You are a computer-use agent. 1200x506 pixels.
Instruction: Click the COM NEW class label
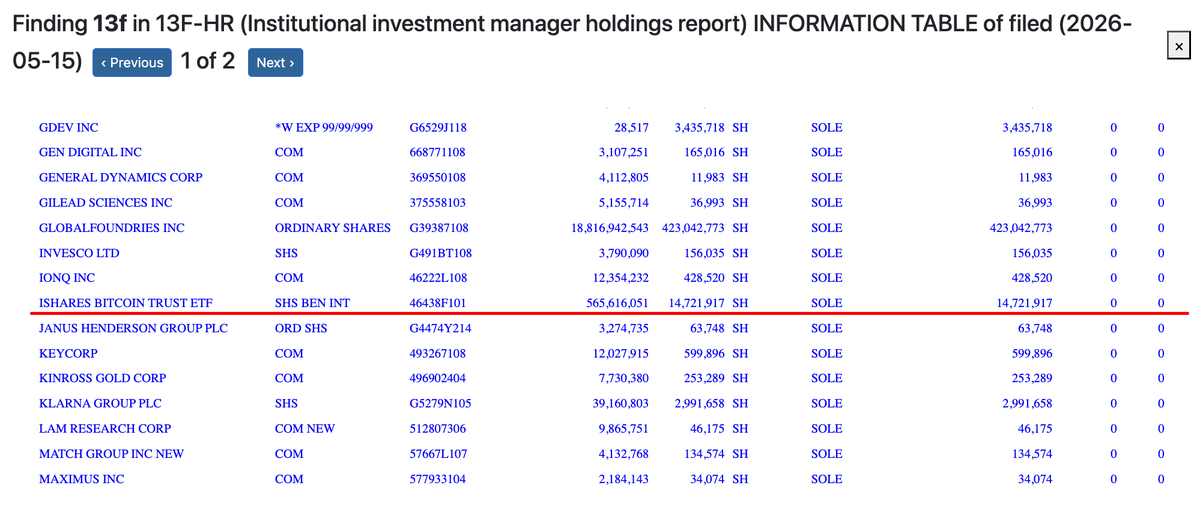click(x=305, y=429)
